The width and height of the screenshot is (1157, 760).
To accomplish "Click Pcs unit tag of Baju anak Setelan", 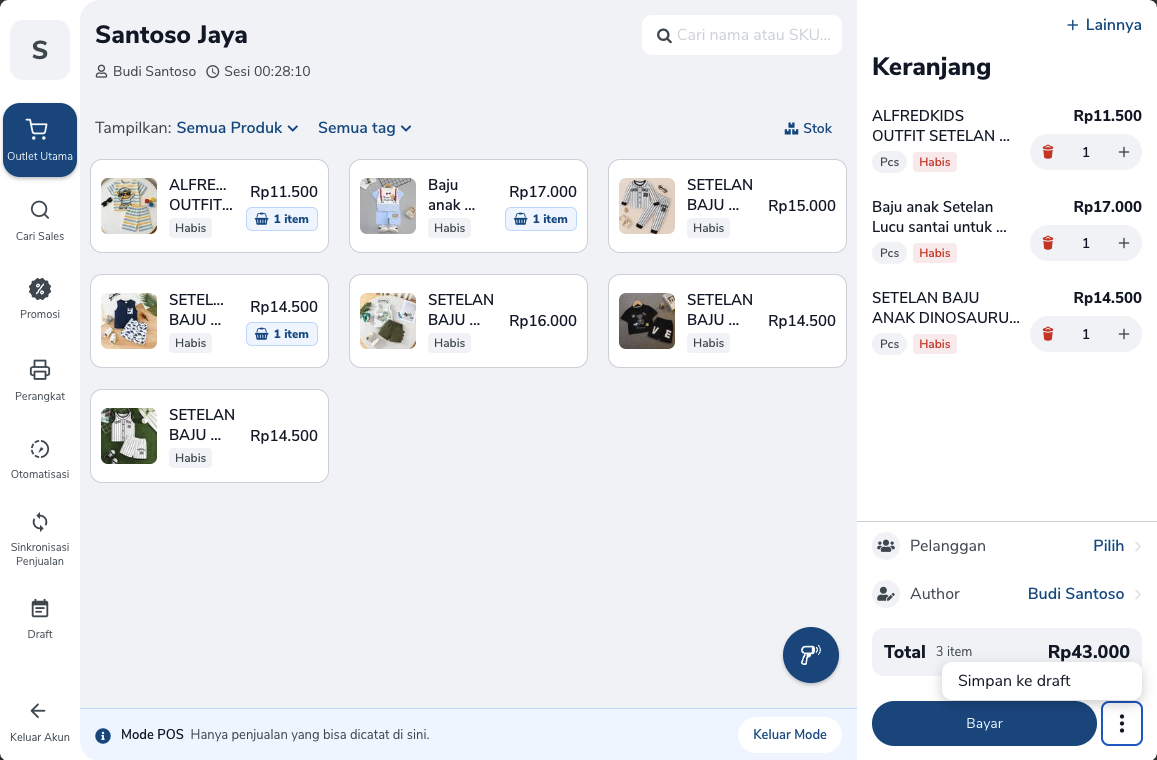I will [889, 253].
